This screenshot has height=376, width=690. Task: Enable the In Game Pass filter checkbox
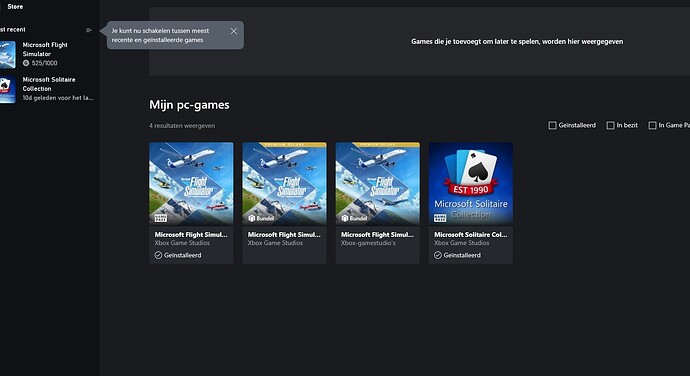(x=653, y=125)
